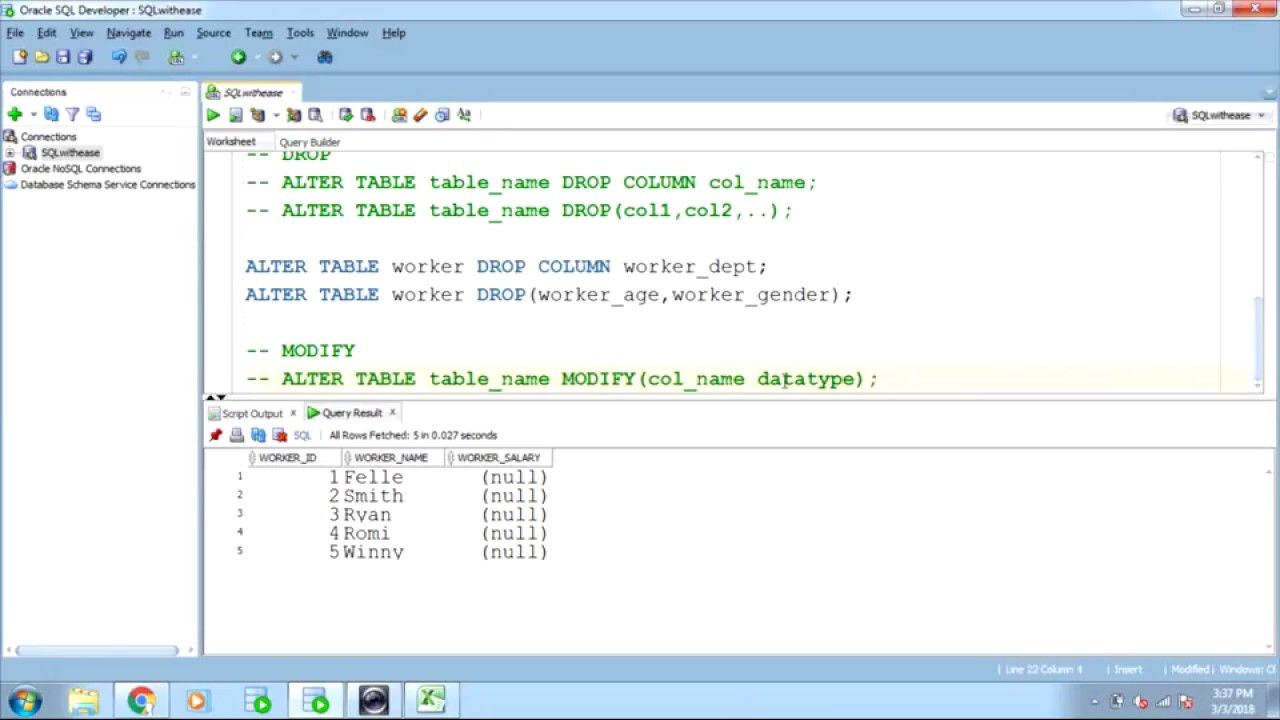
Task: Close the Script Output tab
Action: pos(293,413)
